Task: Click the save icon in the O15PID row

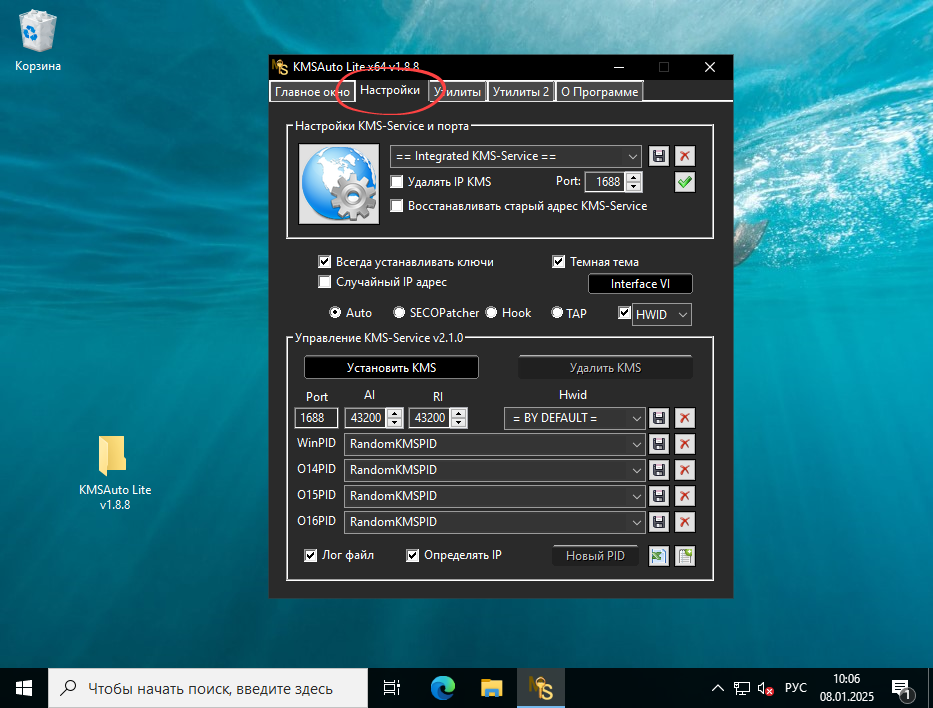Action: [659, 496]
